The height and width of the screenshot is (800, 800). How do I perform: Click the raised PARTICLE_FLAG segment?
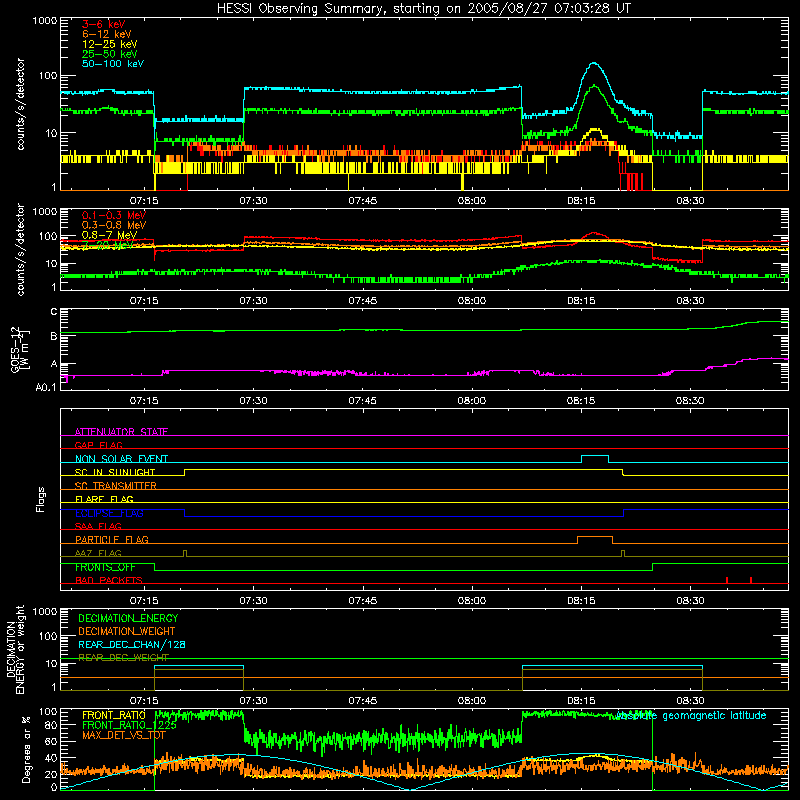595,537
